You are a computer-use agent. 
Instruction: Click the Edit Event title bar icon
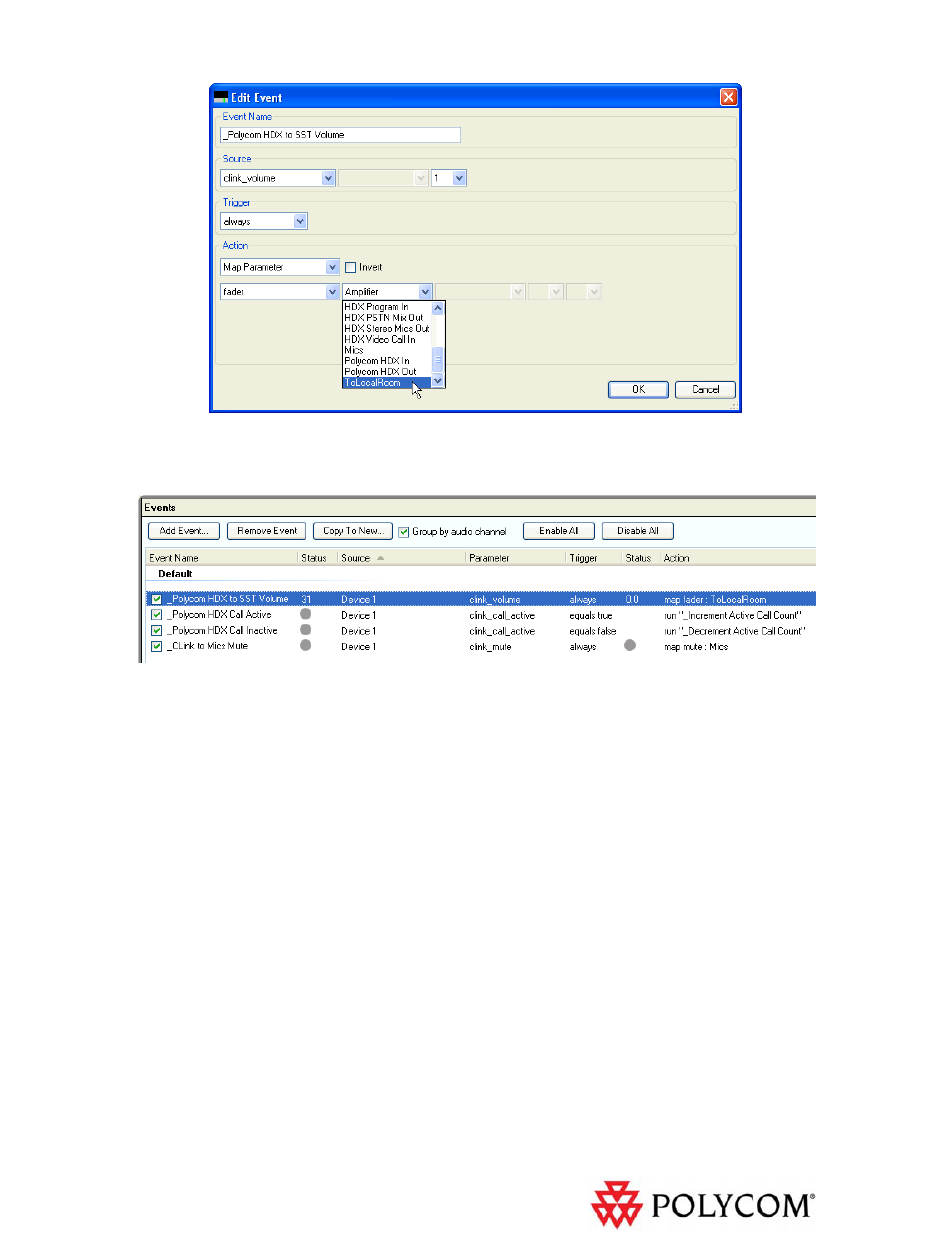[221, 97]
